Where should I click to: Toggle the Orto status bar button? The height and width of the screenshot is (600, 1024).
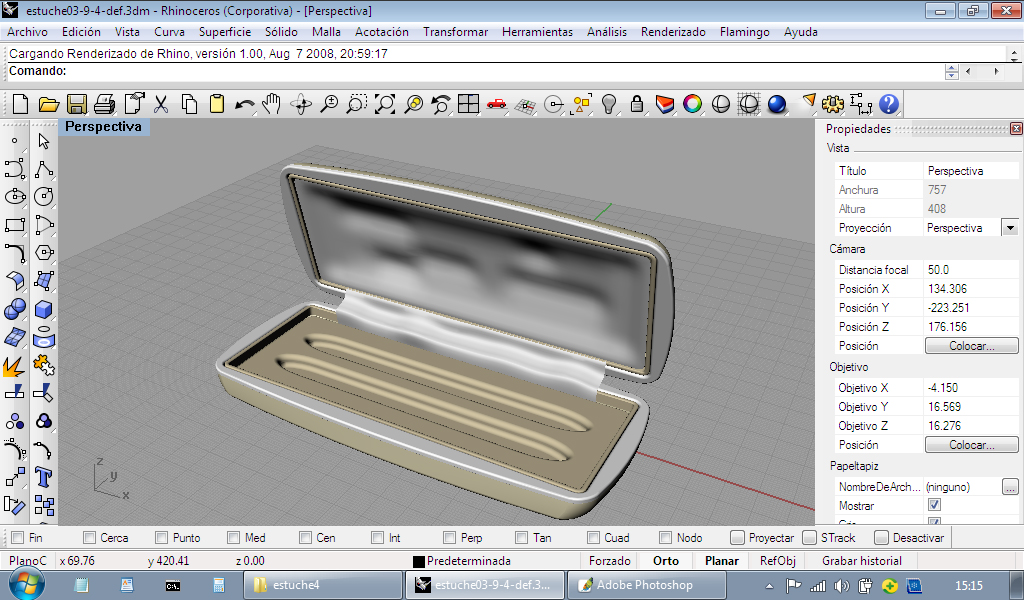pos(665,561)
